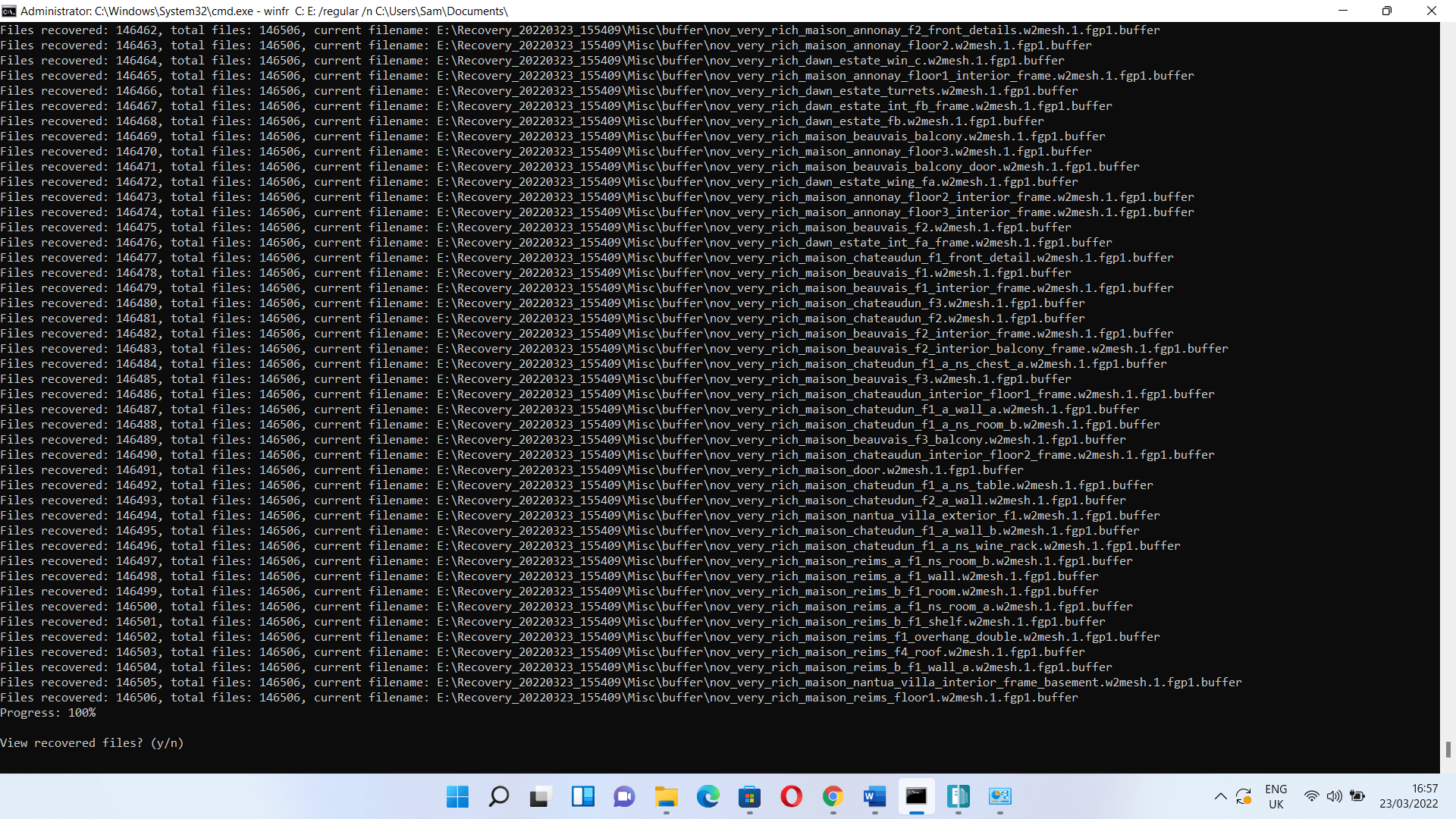Open the pie-chart monitor app on taskbar
The height and width of the screenshot is (819, 1456).
(999, 796)
